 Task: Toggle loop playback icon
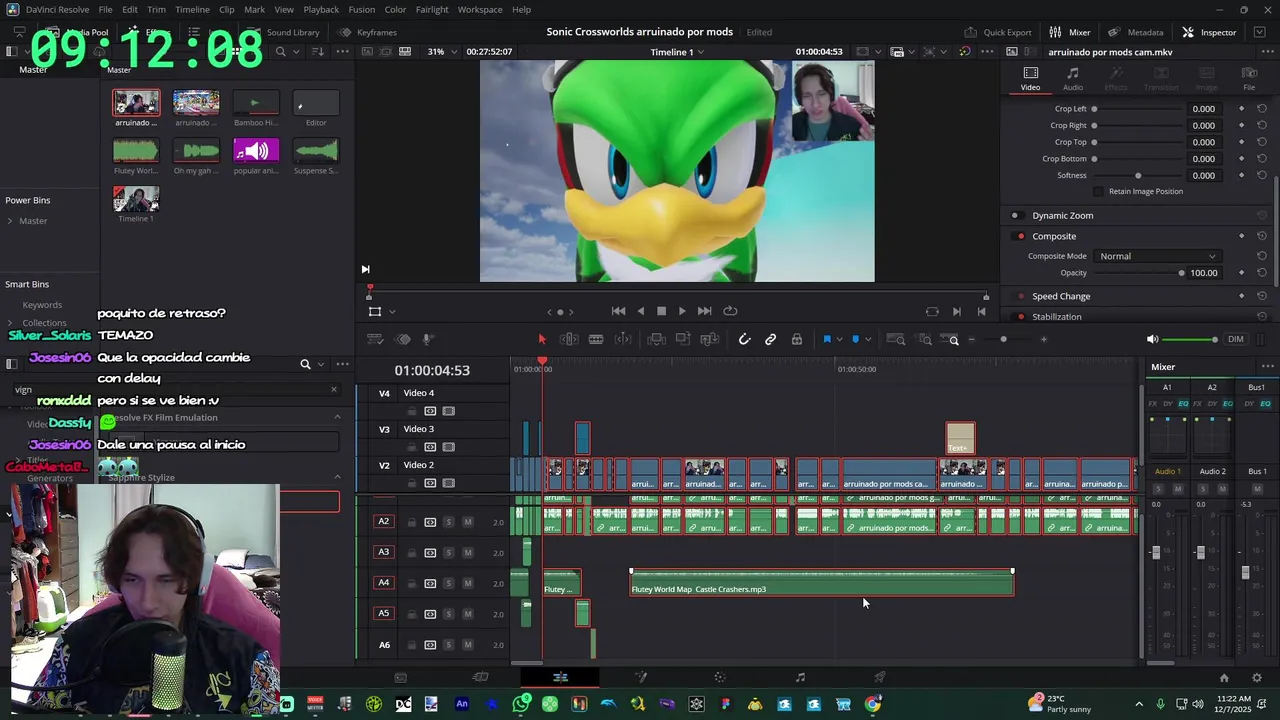click(730, 311)
